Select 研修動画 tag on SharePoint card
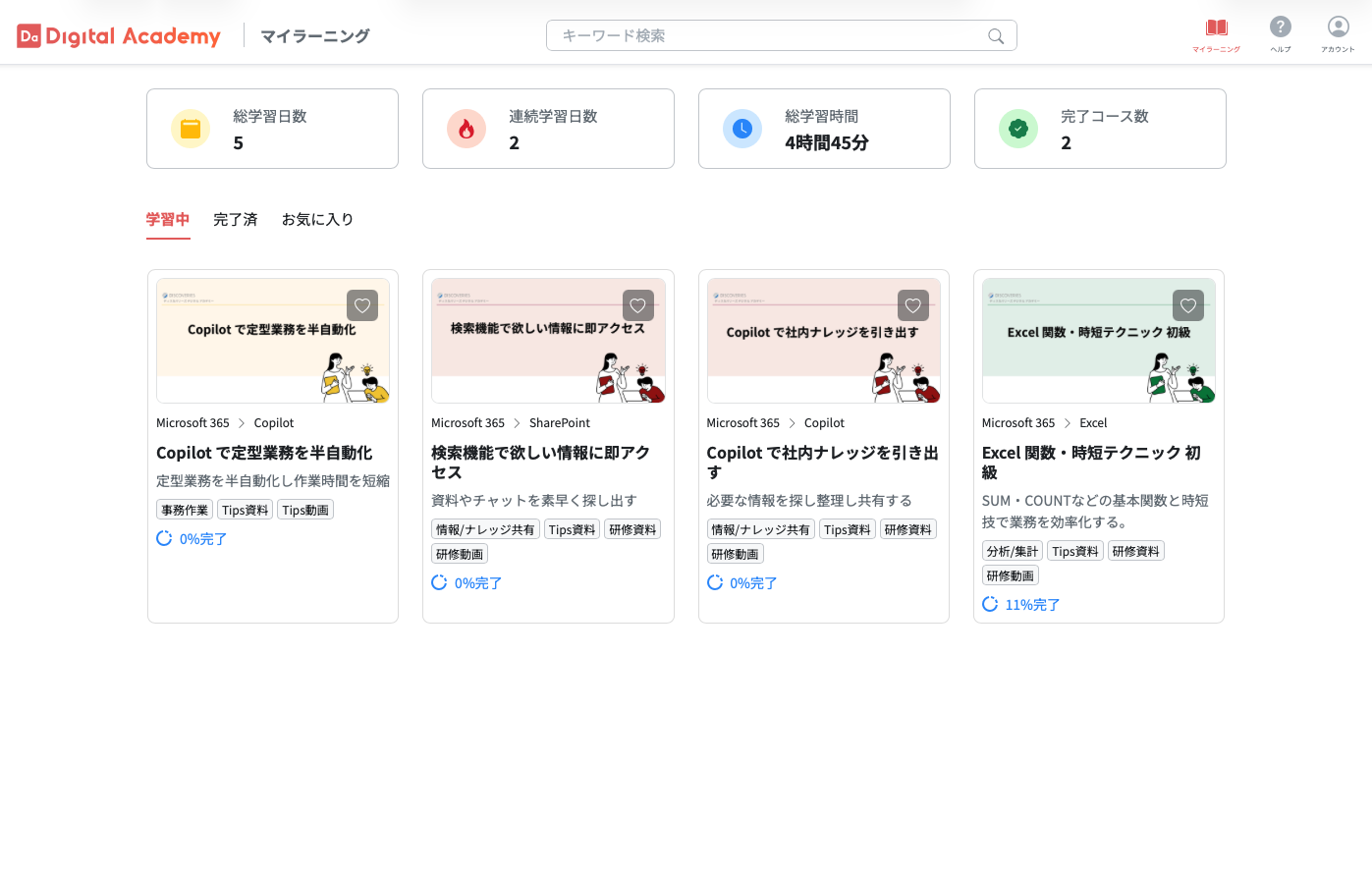 point(460,554)
